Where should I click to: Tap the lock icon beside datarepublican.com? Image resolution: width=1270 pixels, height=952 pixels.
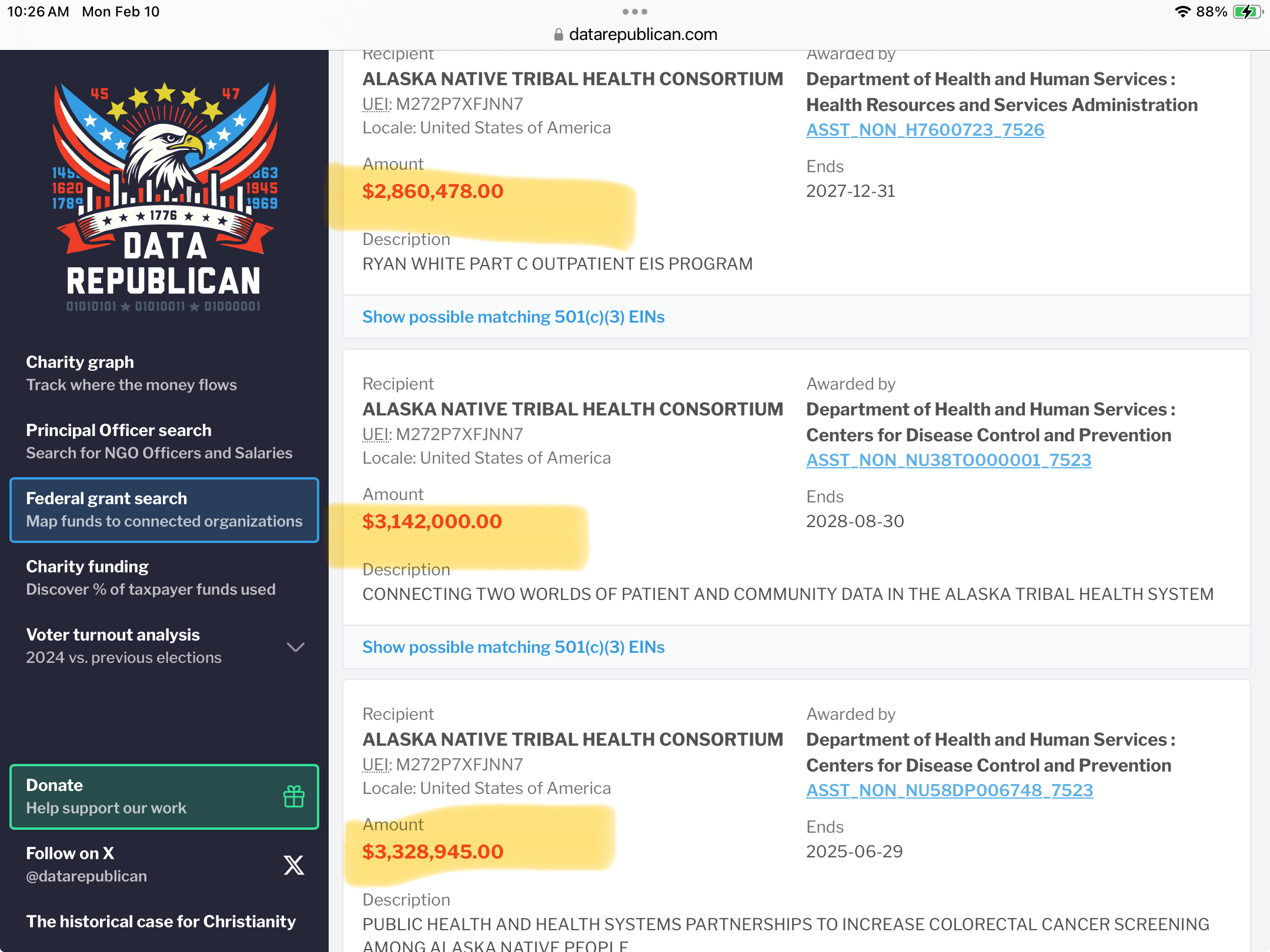tap(559, 35)
